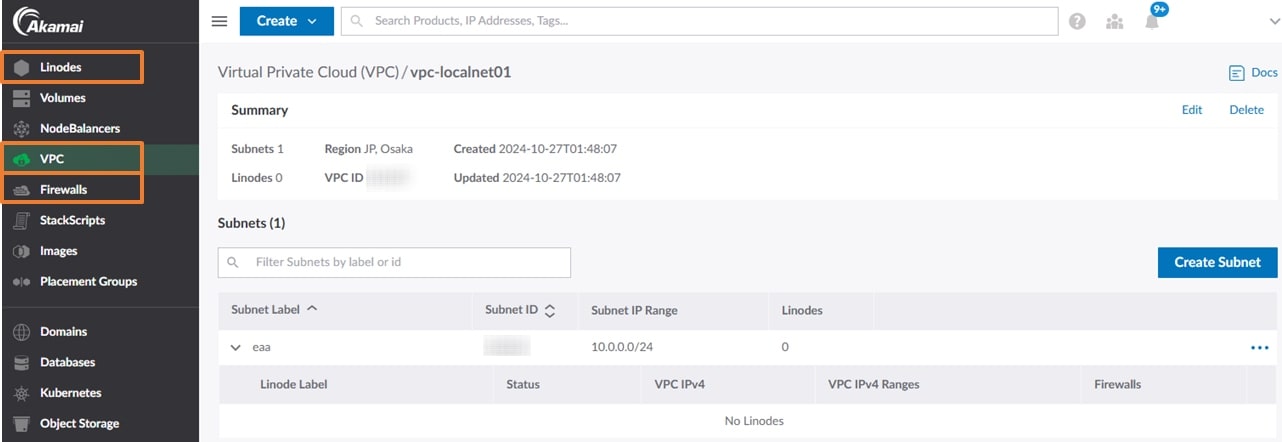Sort by Subnet Label column

274,310
